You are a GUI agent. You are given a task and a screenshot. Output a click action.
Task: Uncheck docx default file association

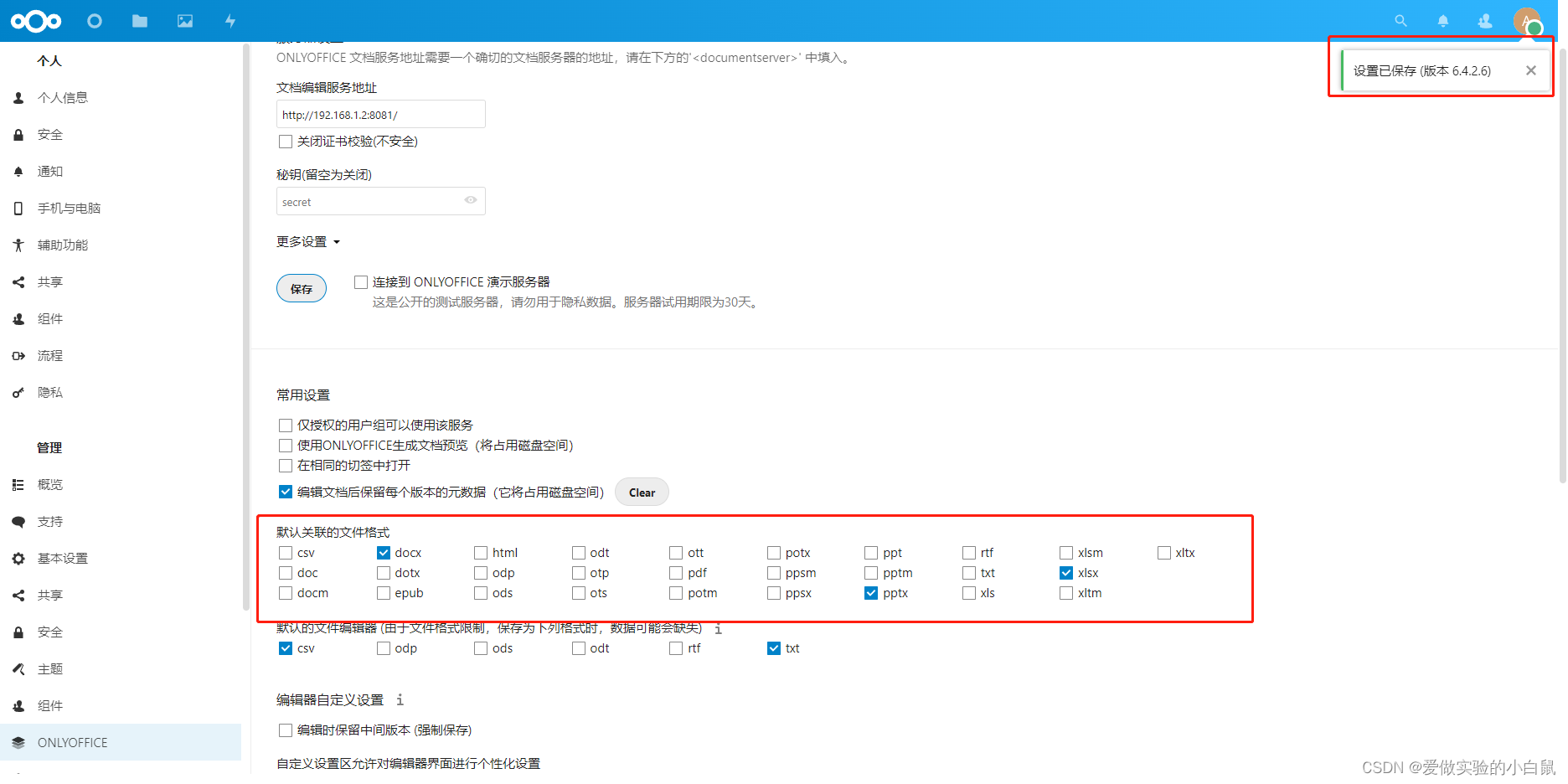(x=384, y=553)
